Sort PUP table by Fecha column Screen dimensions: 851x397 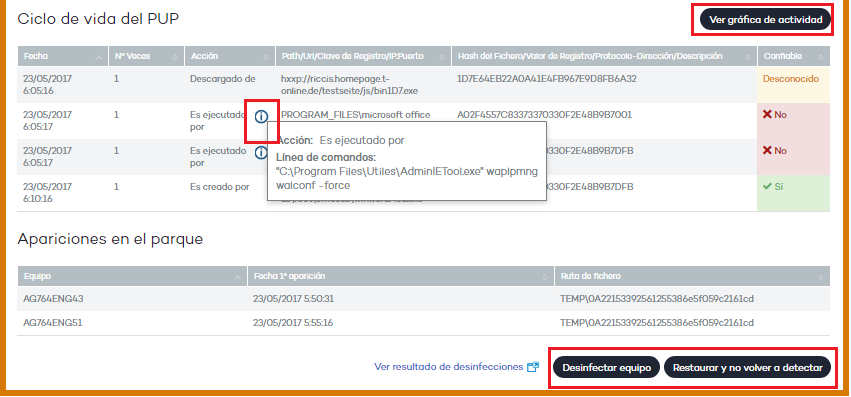pos(62,56)
